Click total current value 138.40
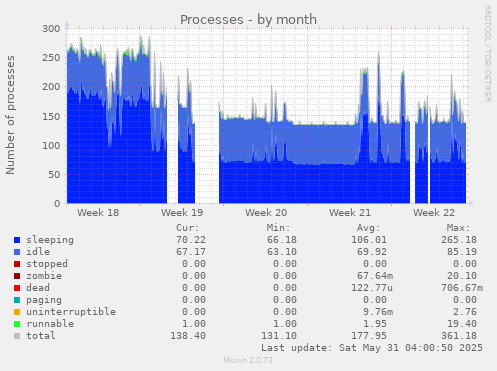Screen dimensions: 497x371 188,336
